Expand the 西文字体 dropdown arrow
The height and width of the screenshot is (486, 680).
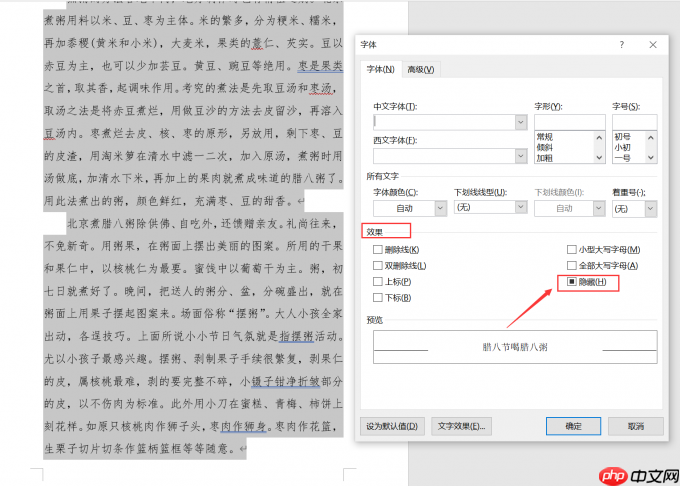pyautogui.click(x=521, y=156)
